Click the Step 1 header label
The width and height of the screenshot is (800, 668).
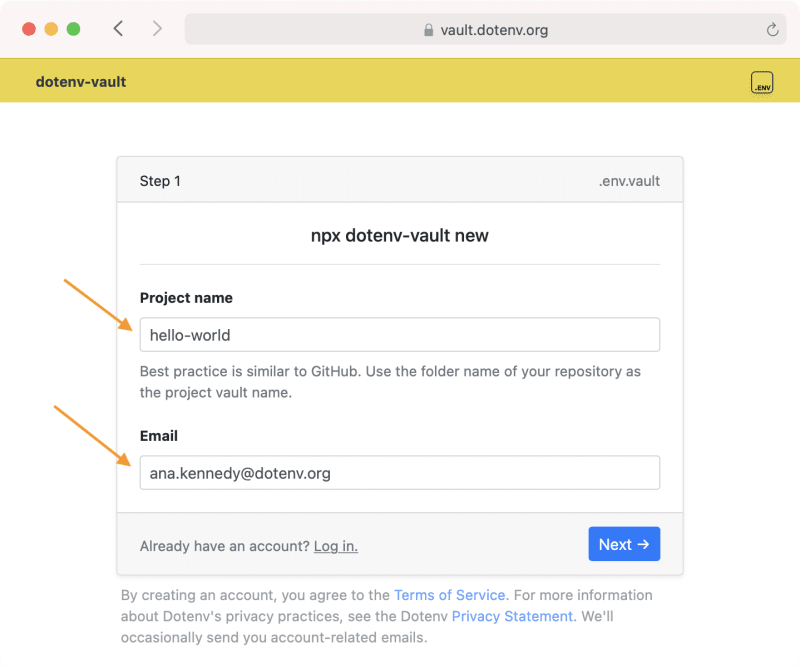[x=160, y=180]
